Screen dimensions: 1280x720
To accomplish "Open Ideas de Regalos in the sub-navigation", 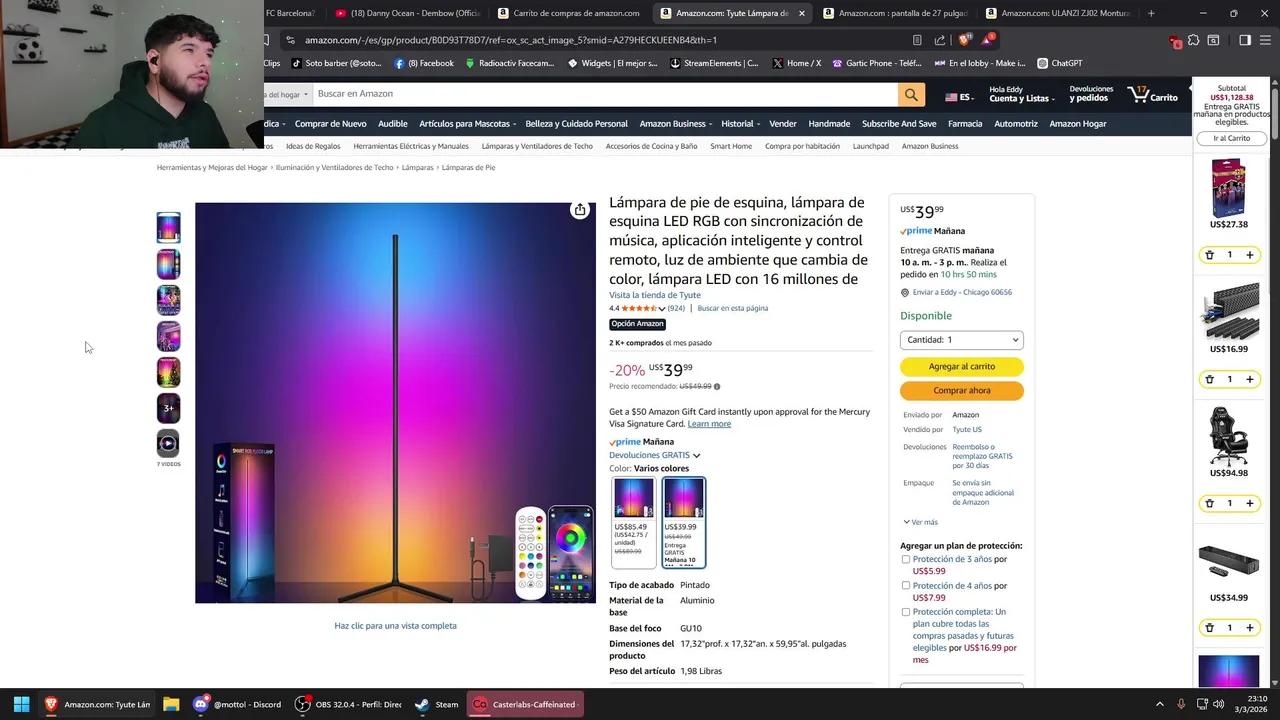I will (313, 146).
